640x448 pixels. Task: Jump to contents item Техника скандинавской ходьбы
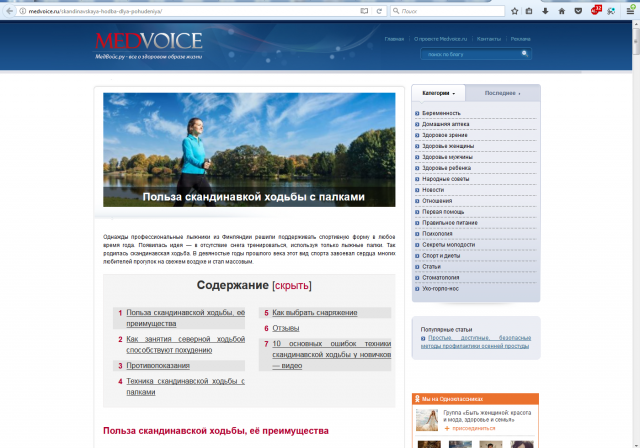185,386
